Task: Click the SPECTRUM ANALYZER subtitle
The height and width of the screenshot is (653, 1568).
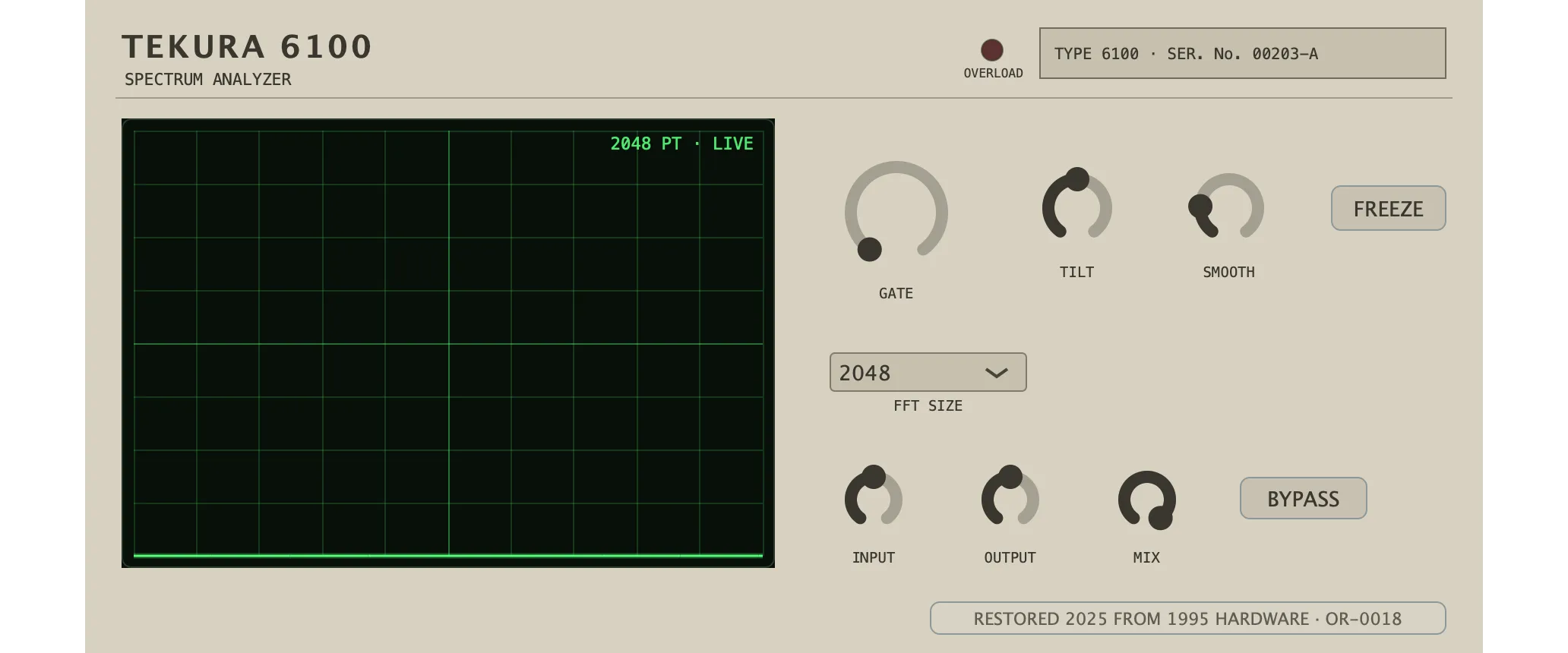Action: coord(207,79)
